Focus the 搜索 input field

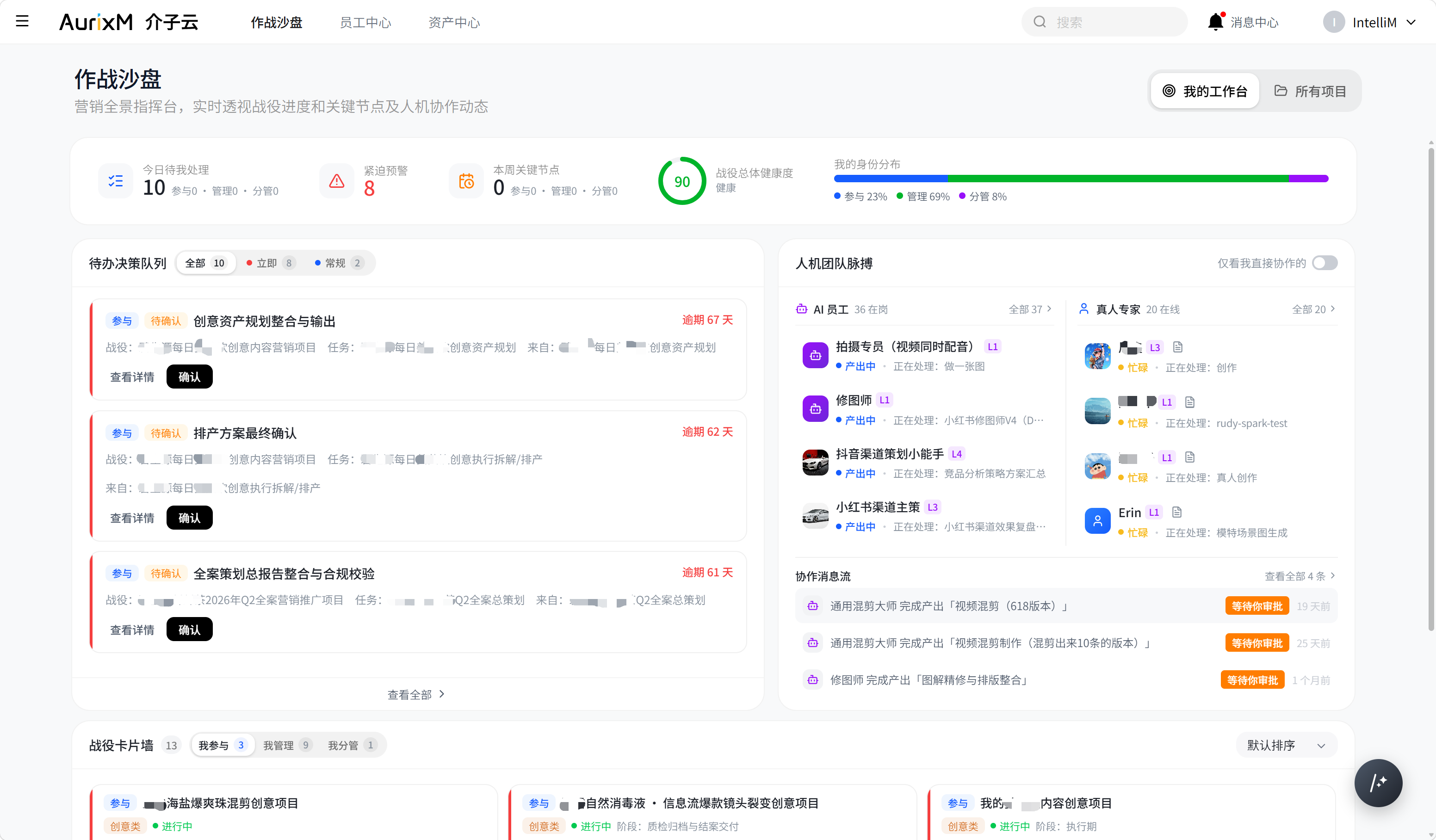pos(1104,22)
